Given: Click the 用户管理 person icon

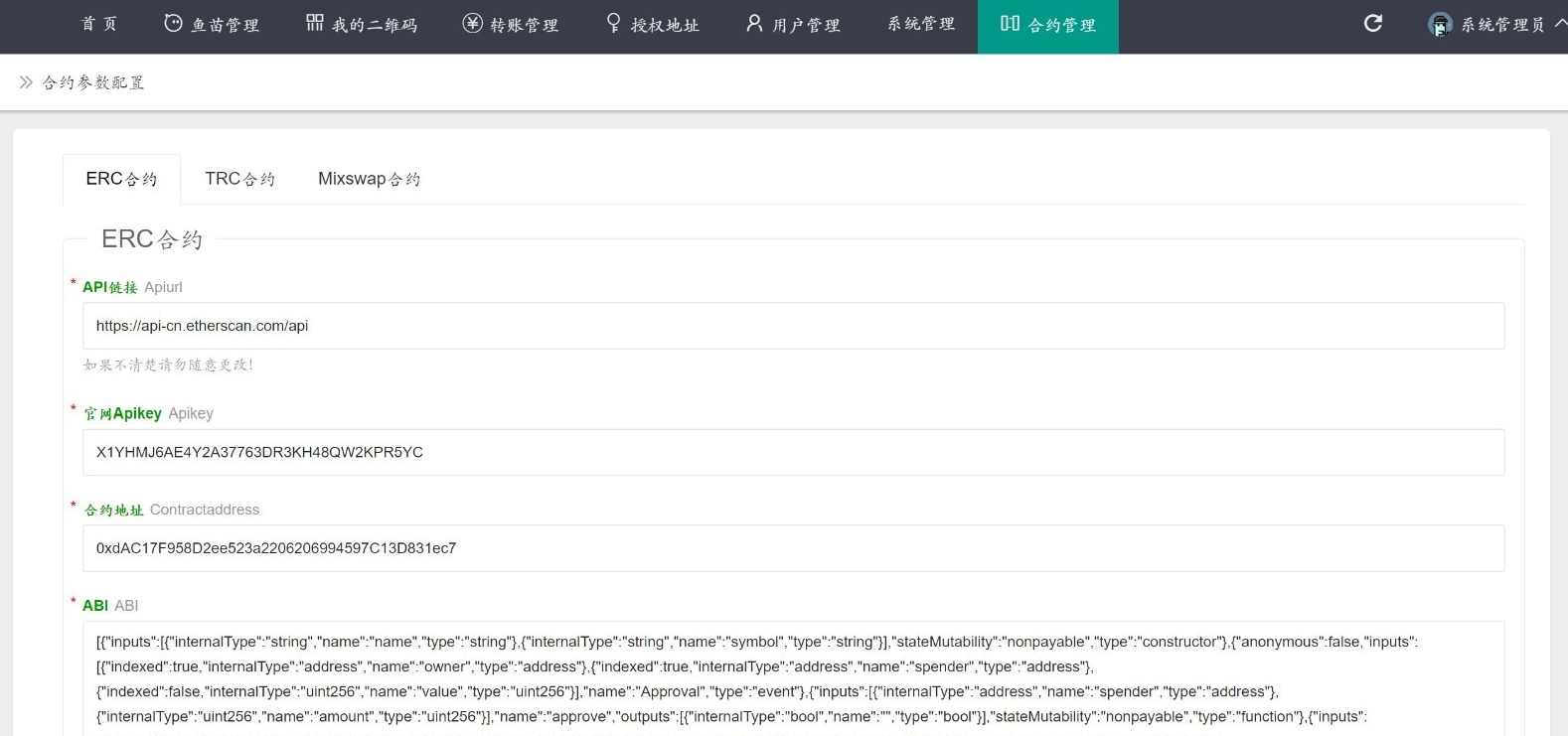Looking at the screenshot, I should click(755, 23).
